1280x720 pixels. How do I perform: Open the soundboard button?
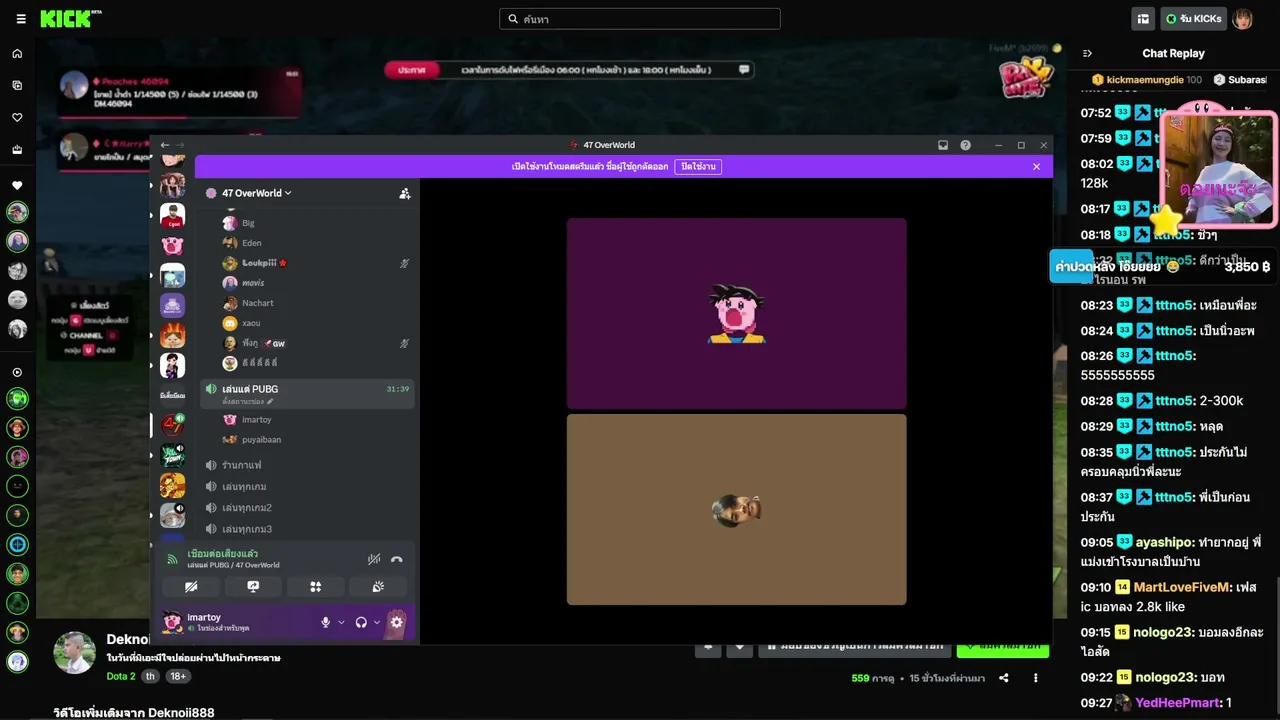378,587
